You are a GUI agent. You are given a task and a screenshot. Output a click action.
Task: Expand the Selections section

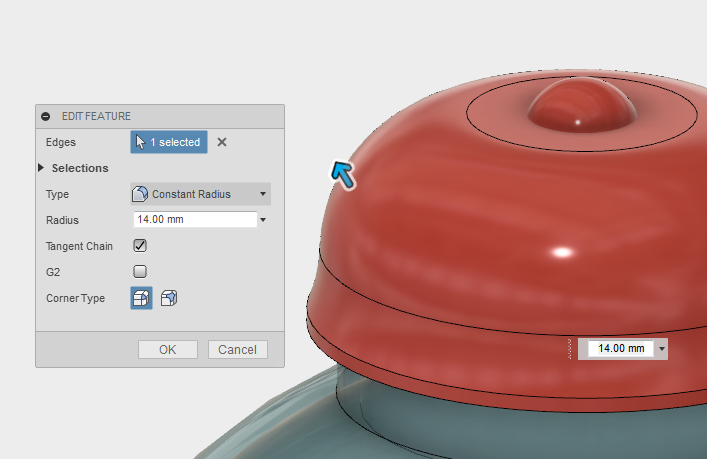tap(41, 168)
